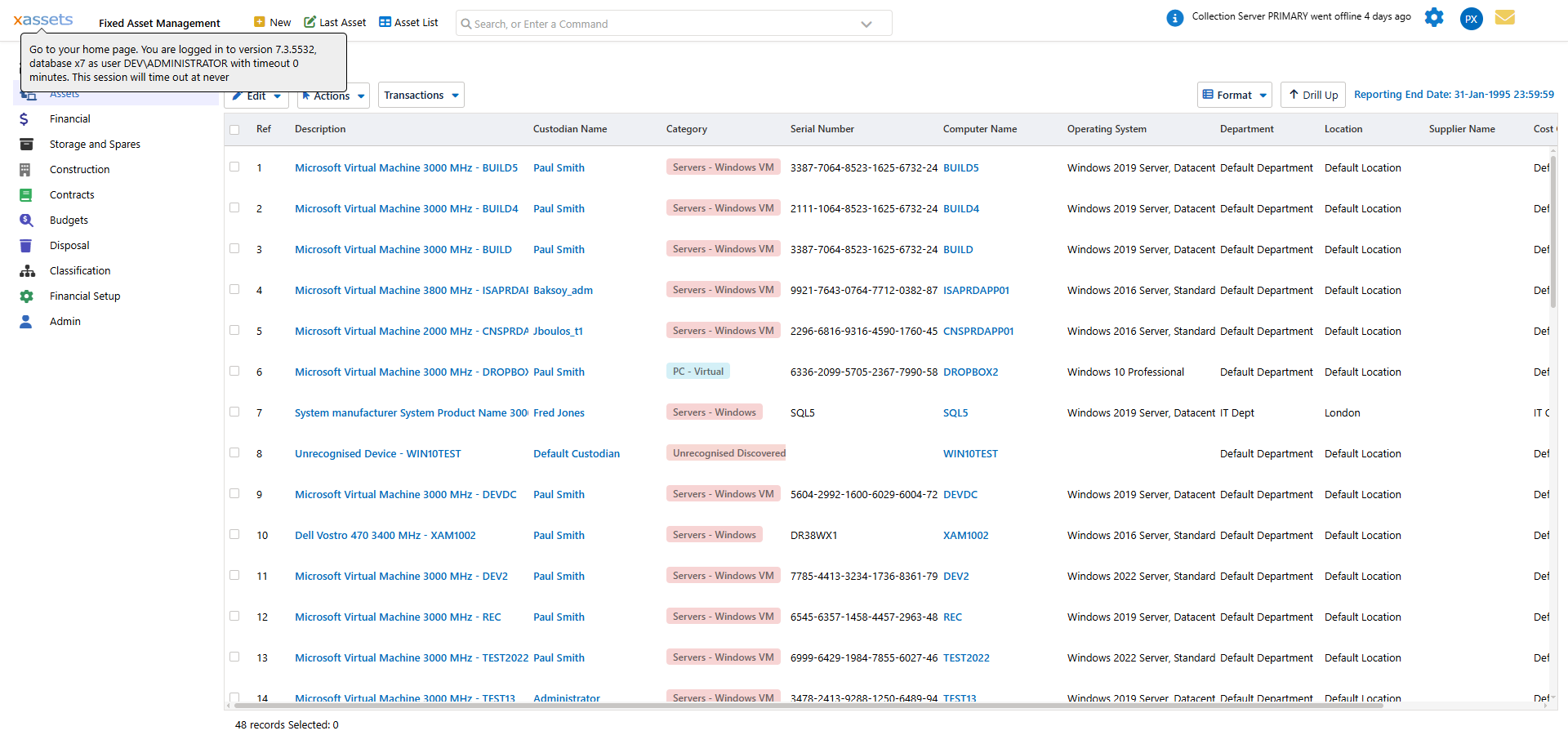The width and height of the screenshot is (1568, 744).
Task: Click the Construction building icon
Action: click(25, 170)
